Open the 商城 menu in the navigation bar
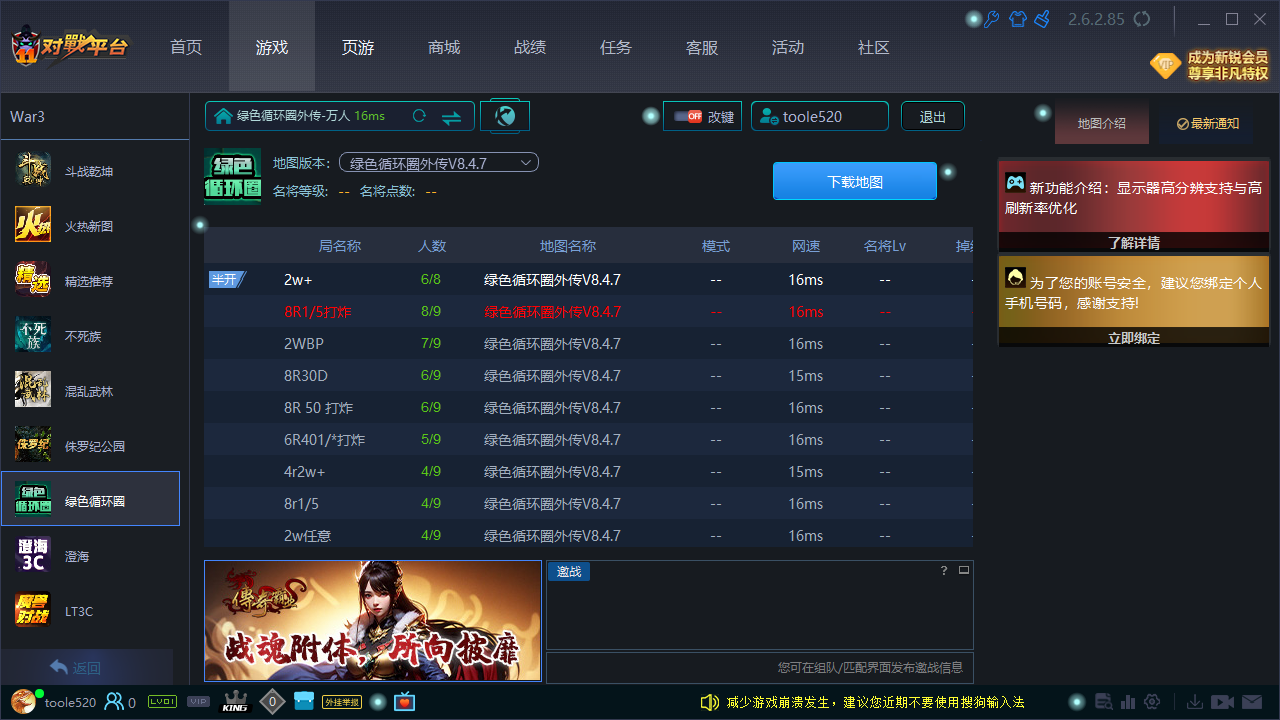Screen dimensions: 1280x720 tap(443, 47)
